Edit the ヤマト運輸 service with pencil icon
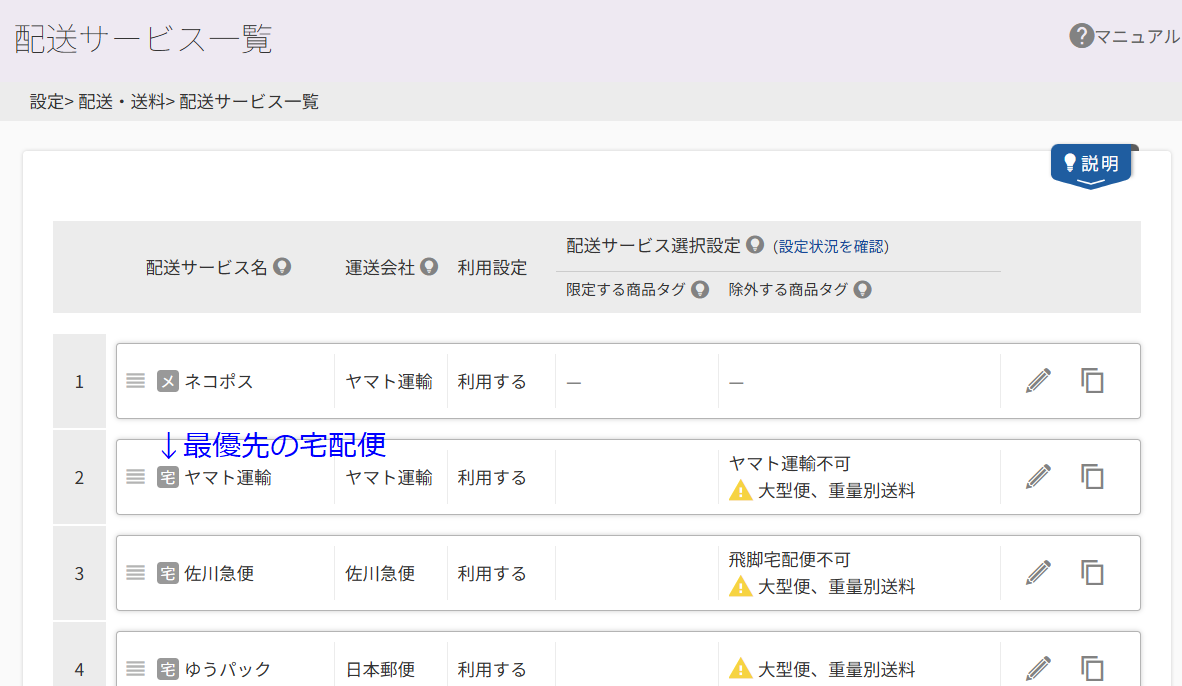Screen dimensions: 1182x686 (1038, 476)
